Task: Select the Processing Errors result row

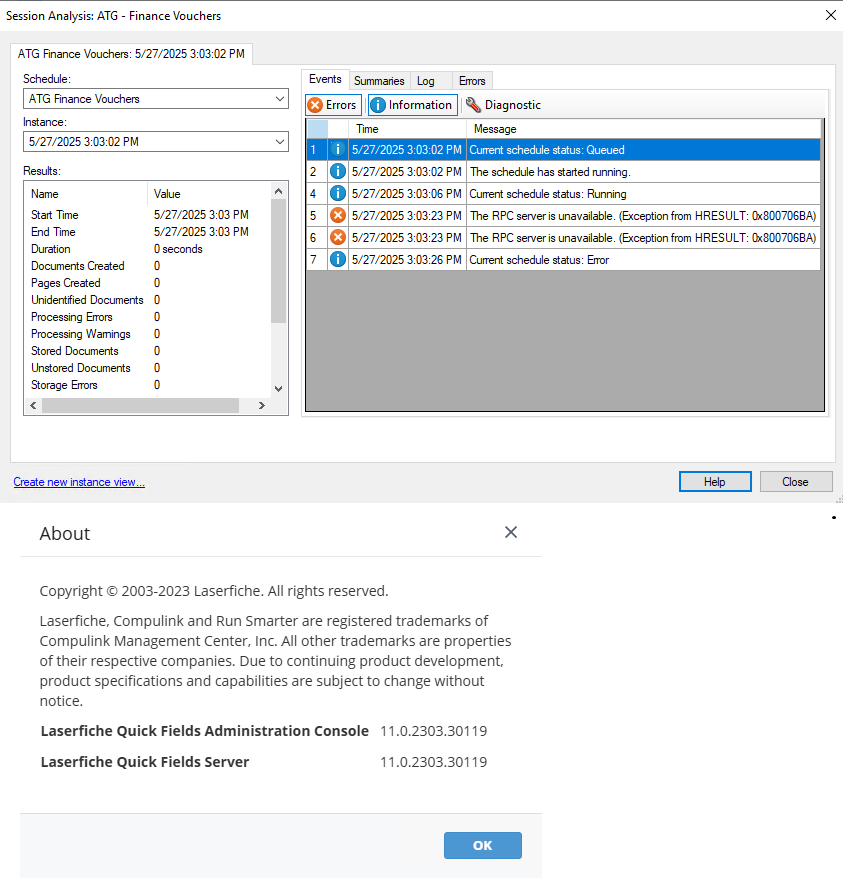Action: tap(148, 317)
